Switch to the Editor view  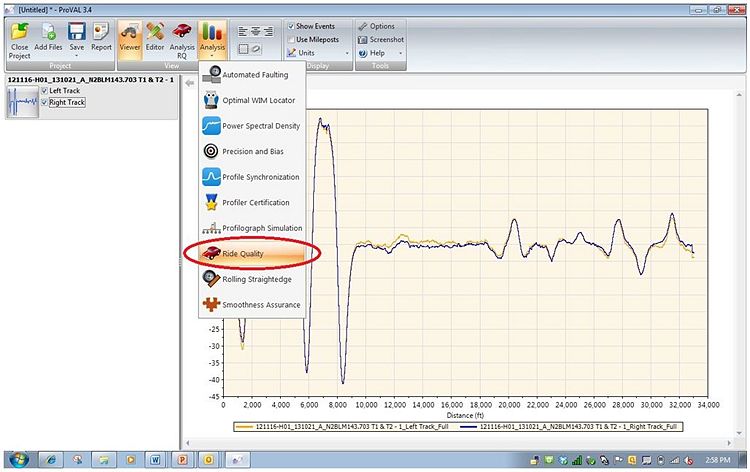[x=155, y=37]
